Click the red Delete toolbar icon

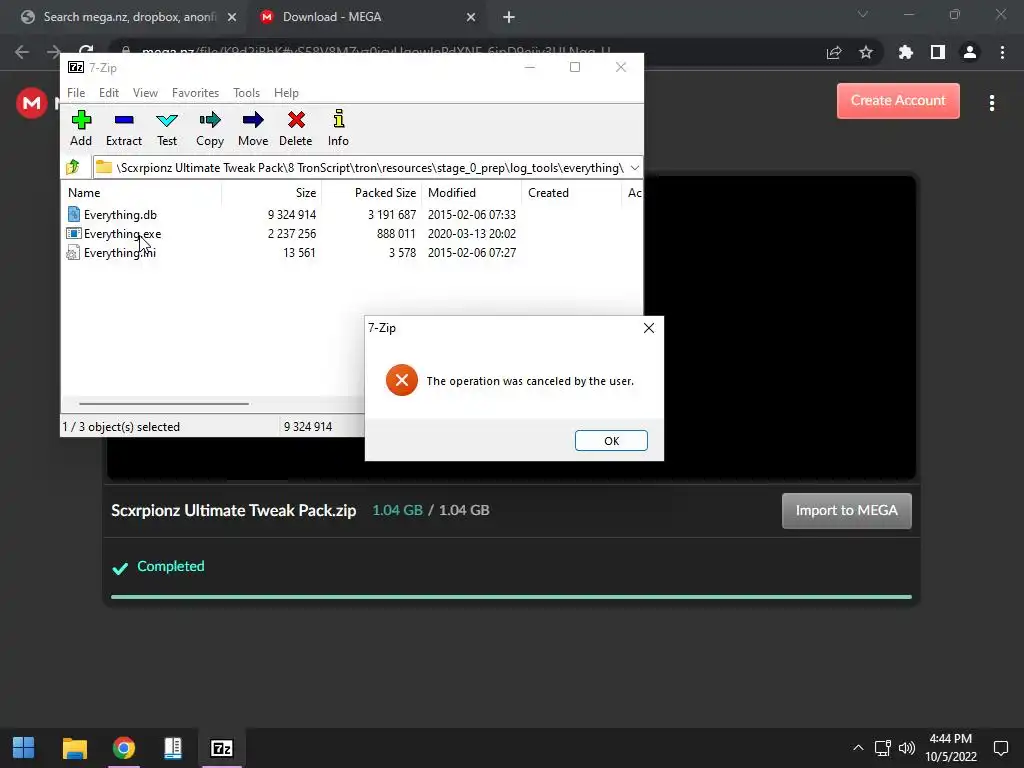point(296,120)
